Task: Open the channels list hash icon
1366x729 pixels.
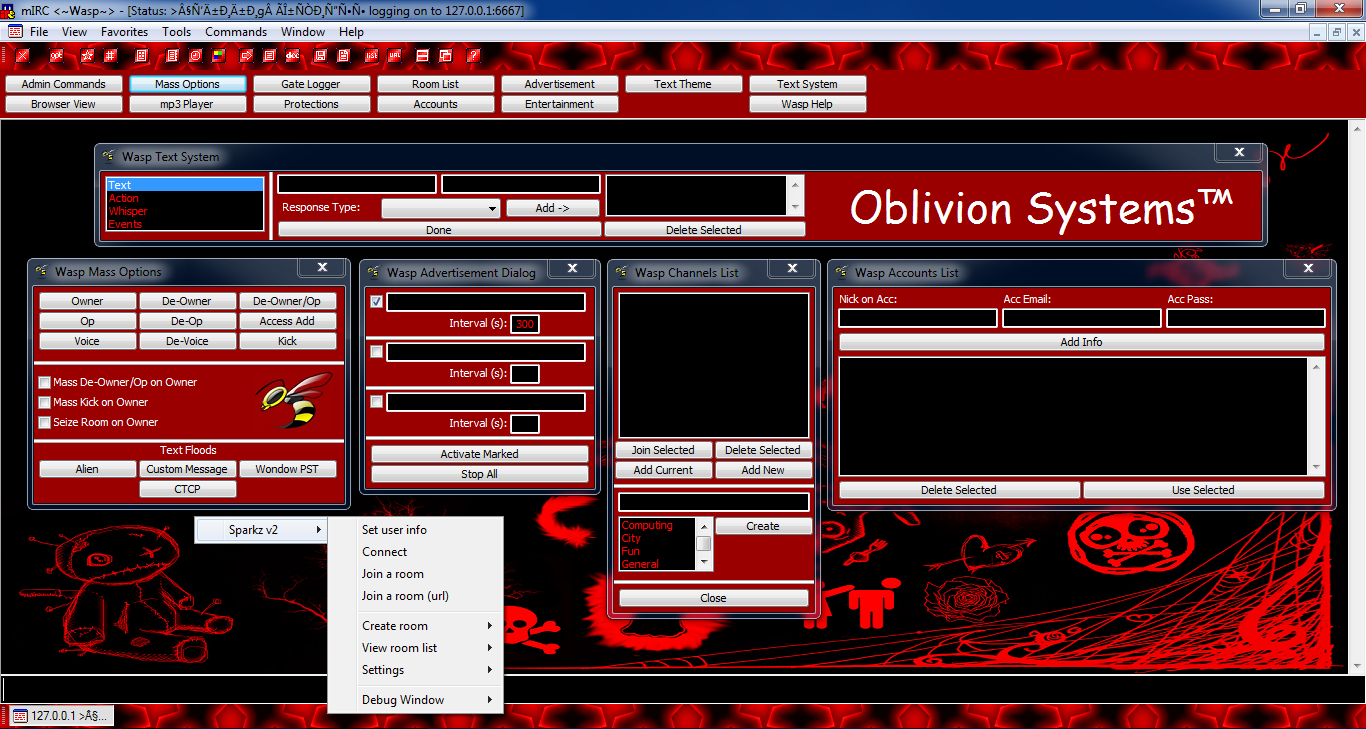Action: [110, 56]
